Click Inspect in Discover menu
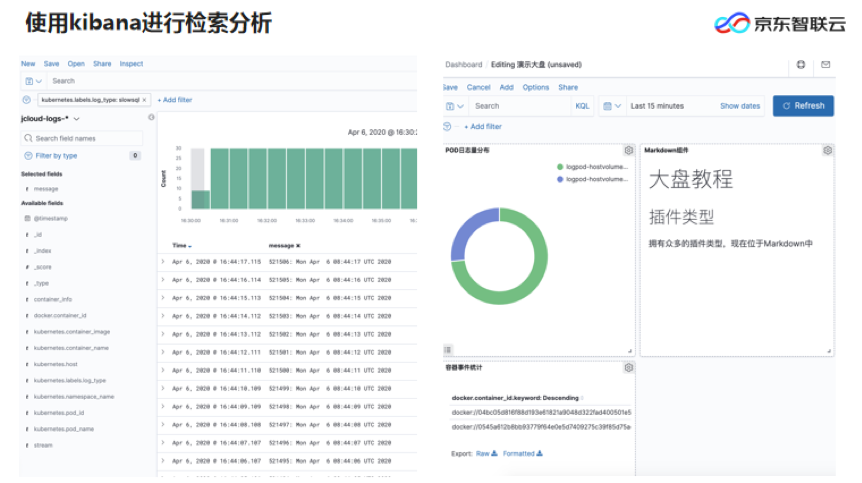This screenshot has height=483, width=862. click(131, 64)
